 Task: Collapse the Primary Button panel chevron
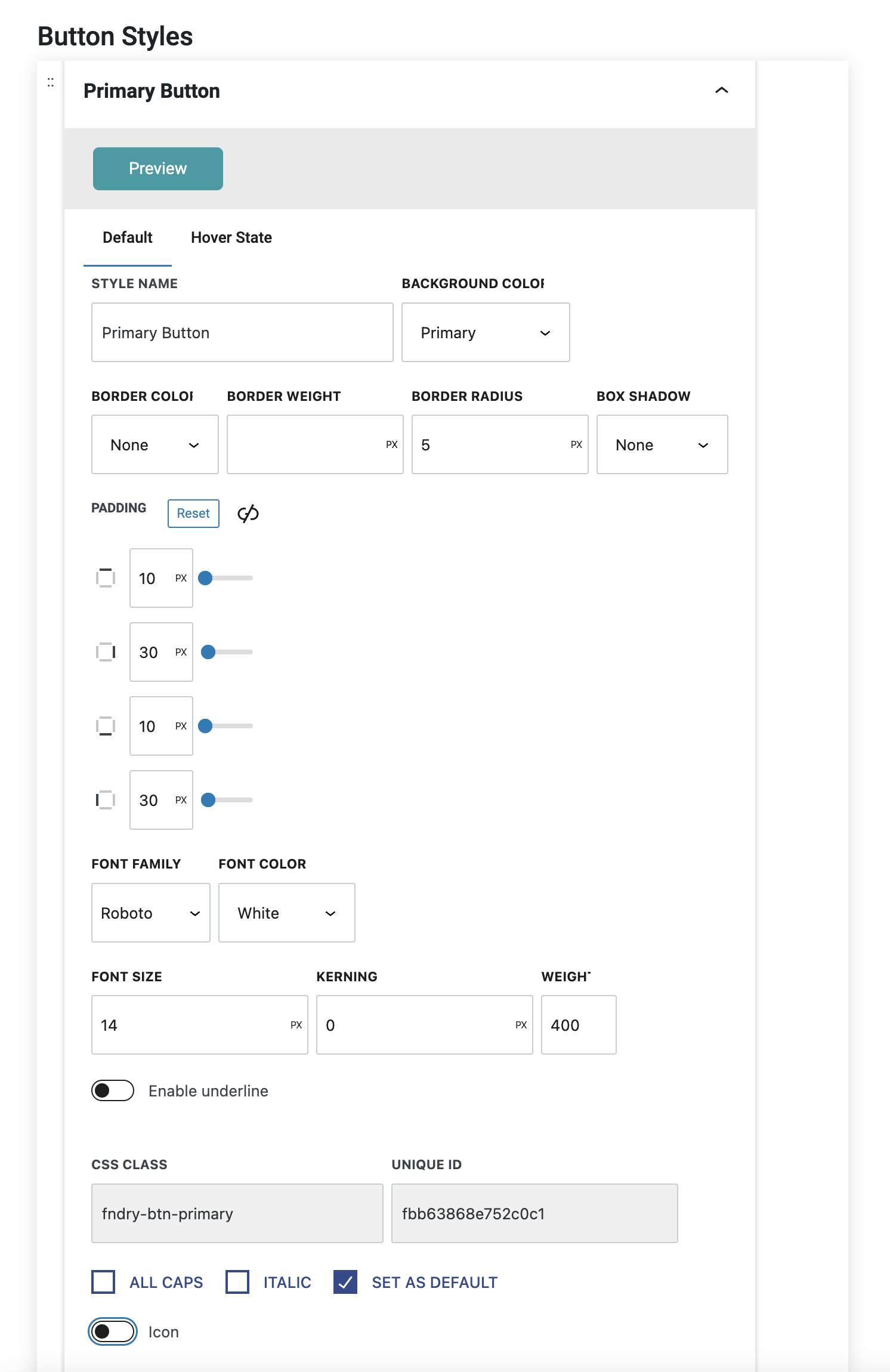[x=721, y=91]
